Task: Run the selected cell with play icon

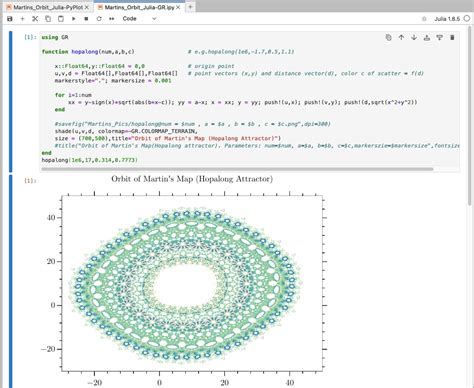Action: [x=73, y=19]
